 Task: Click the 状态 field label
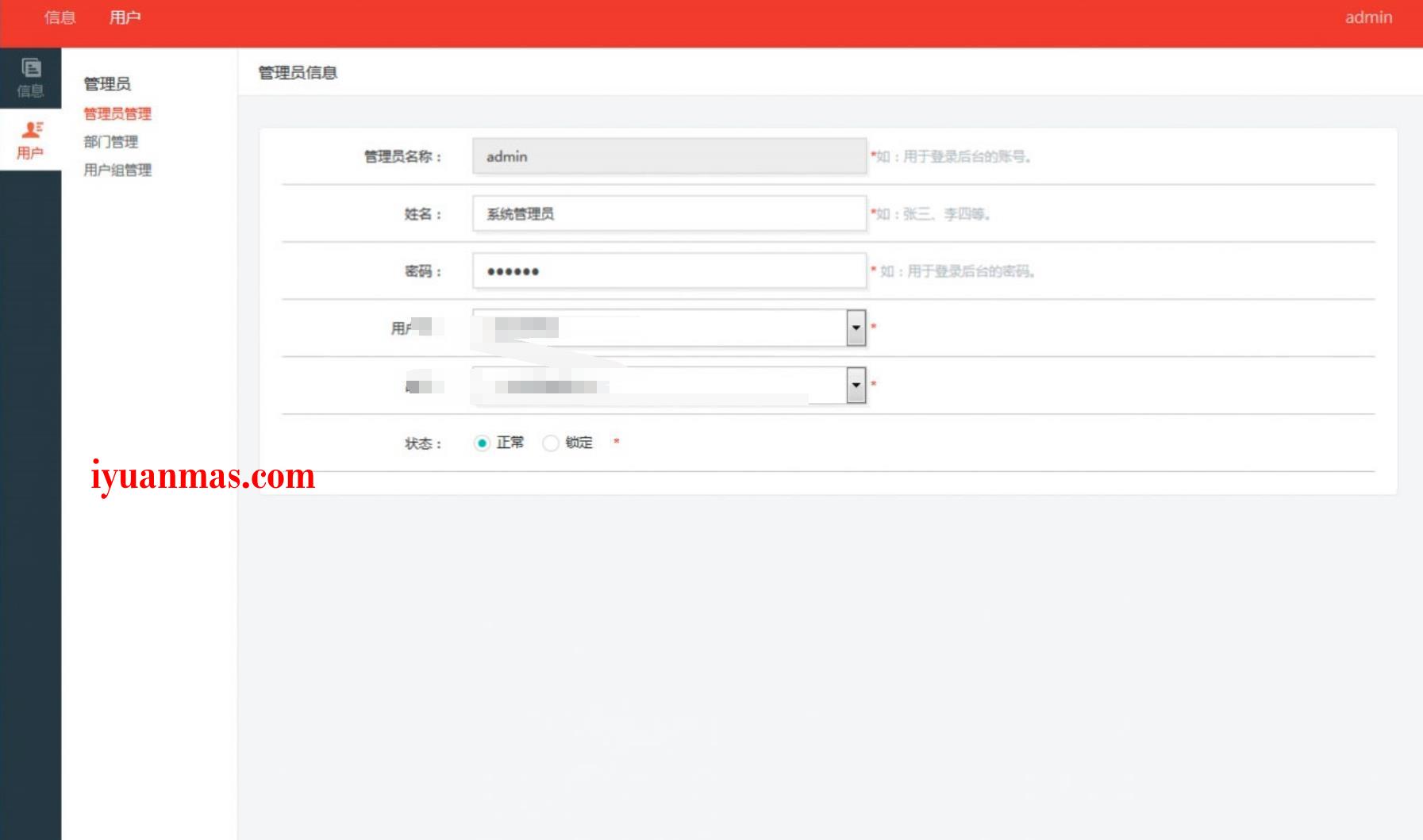tap(423, 444)
